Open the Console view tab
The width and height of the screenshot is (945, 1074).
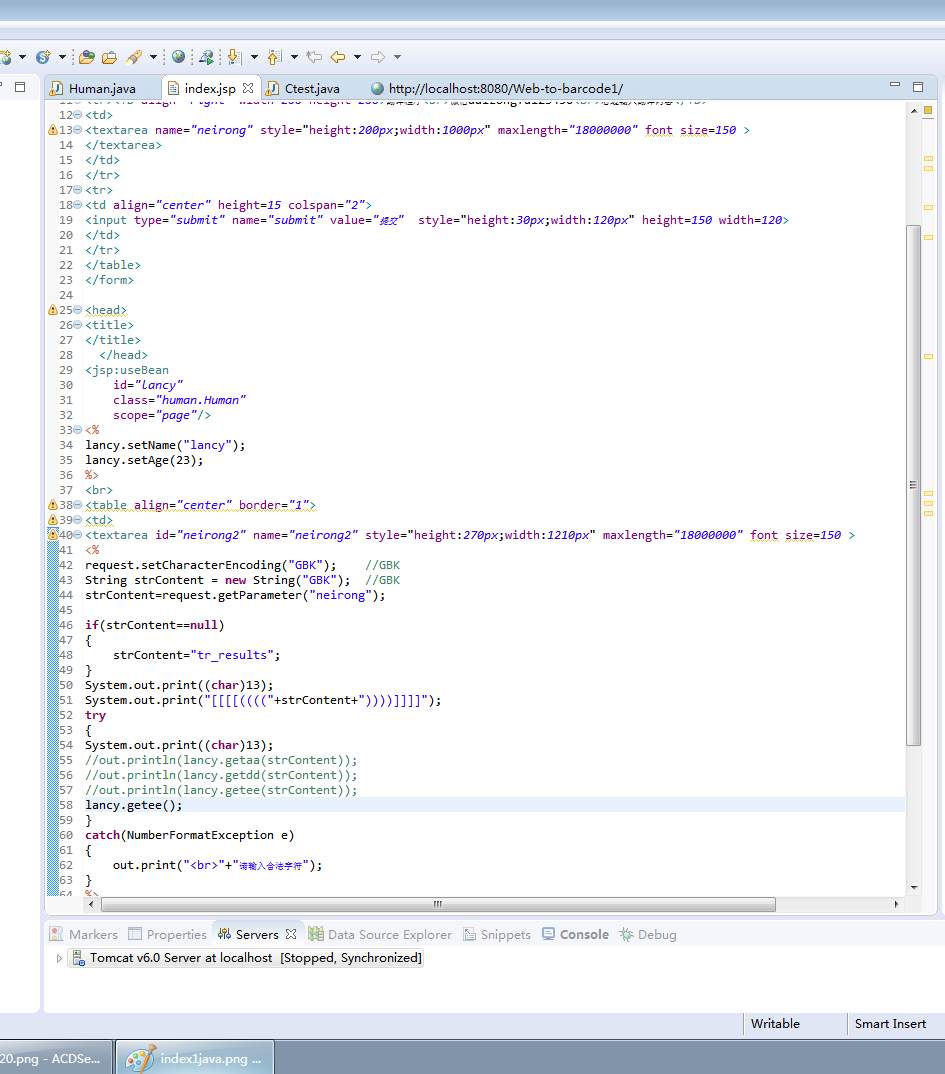(x=576, y=934)
